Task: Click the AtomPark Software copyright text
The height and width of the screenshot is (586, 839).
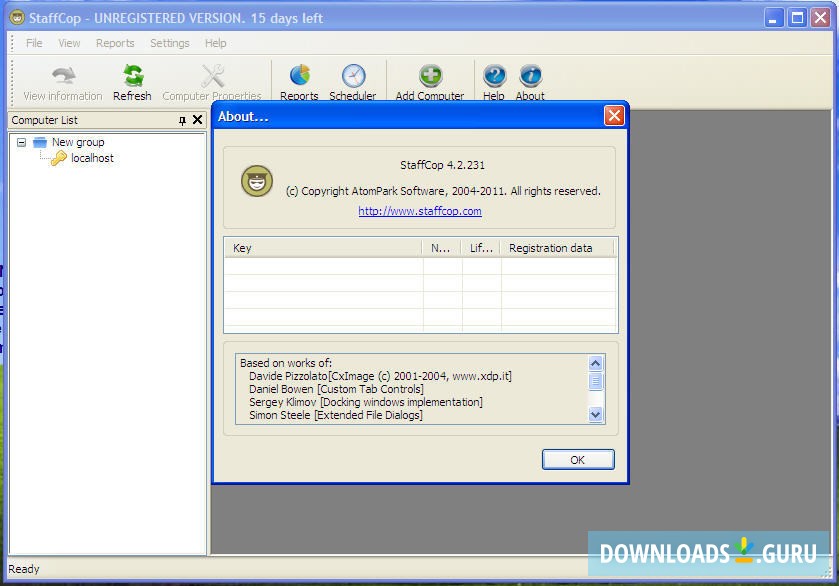Action: [443, 191]
